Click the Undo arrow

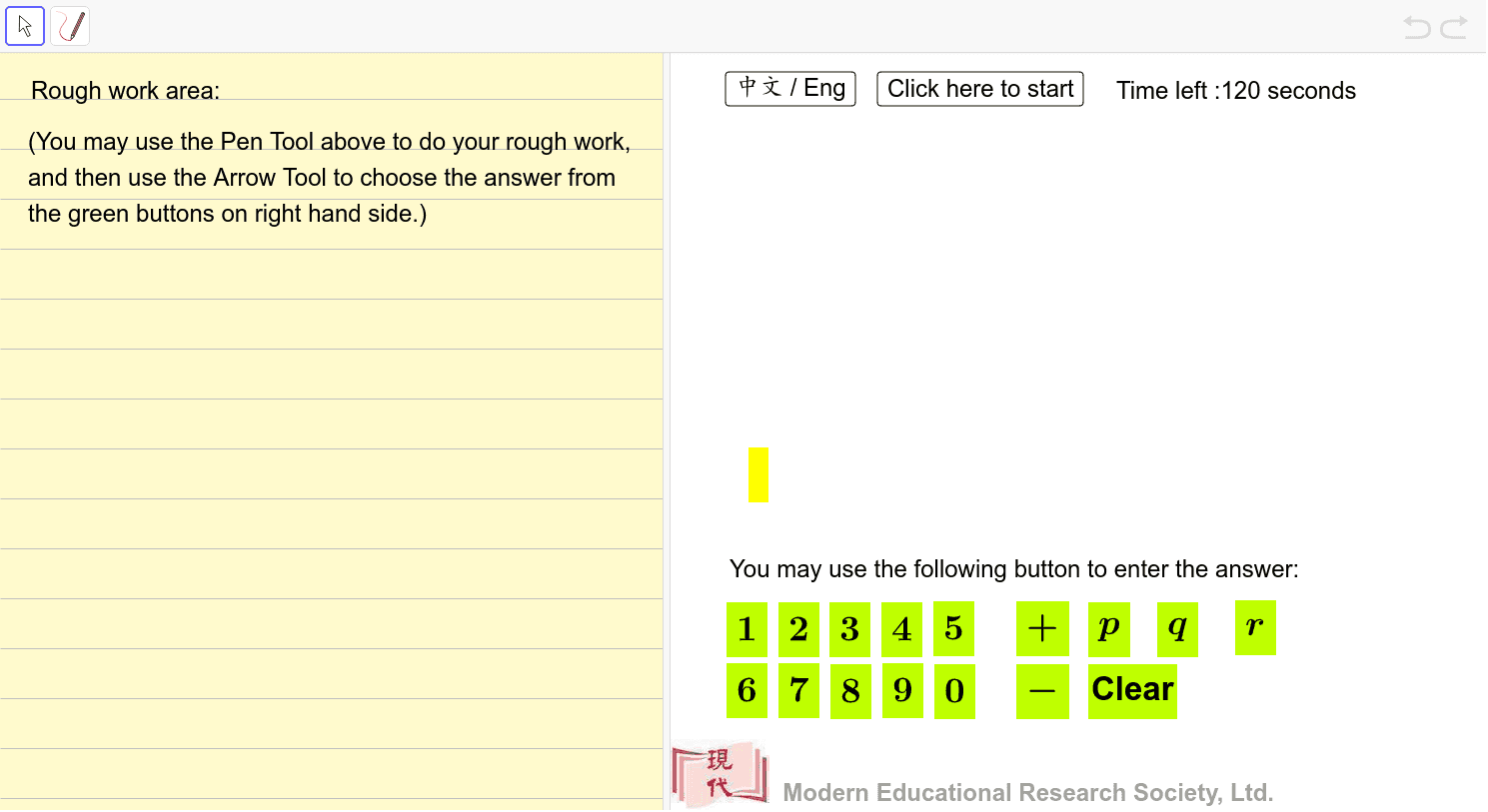[x=1416, y=27]
